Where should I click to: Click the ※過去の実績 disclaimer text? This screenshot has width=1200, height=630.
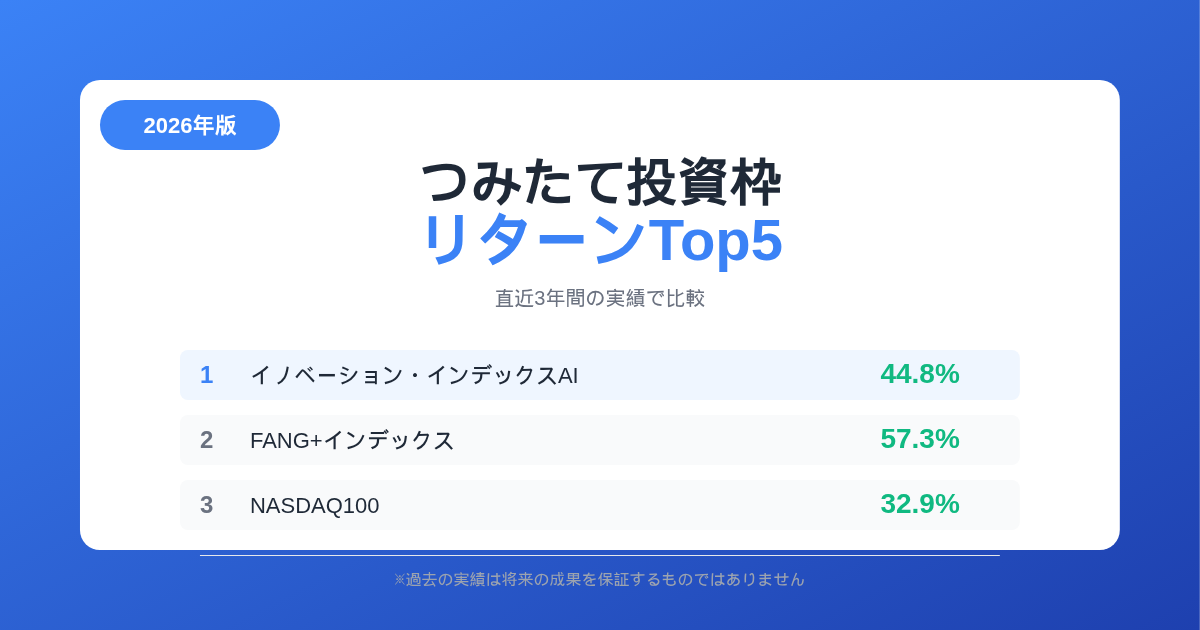click(x=600, y=579)
